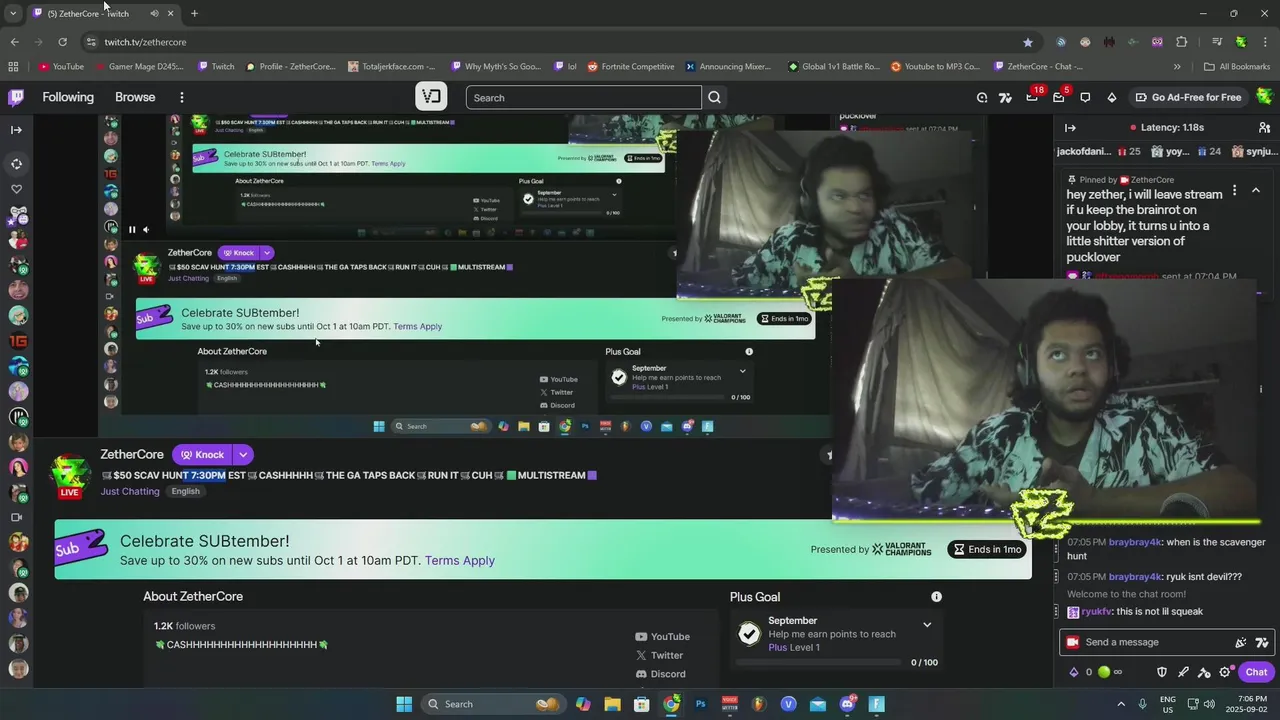Open the Terms Apply link in main banner

coord(460,560)
